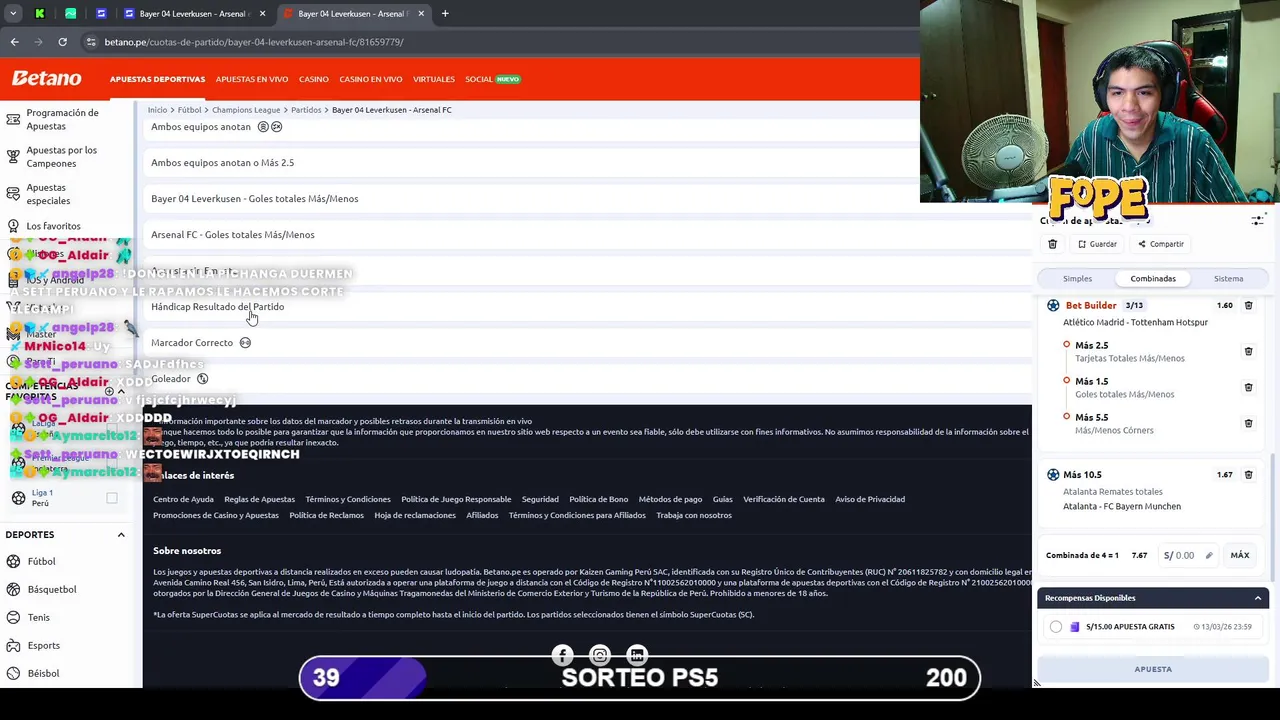Image resolution: width=1280 pixels, height=720 pixels.
Task: Click the Tenis icon under Deportes
Action: tap(14, 617)
